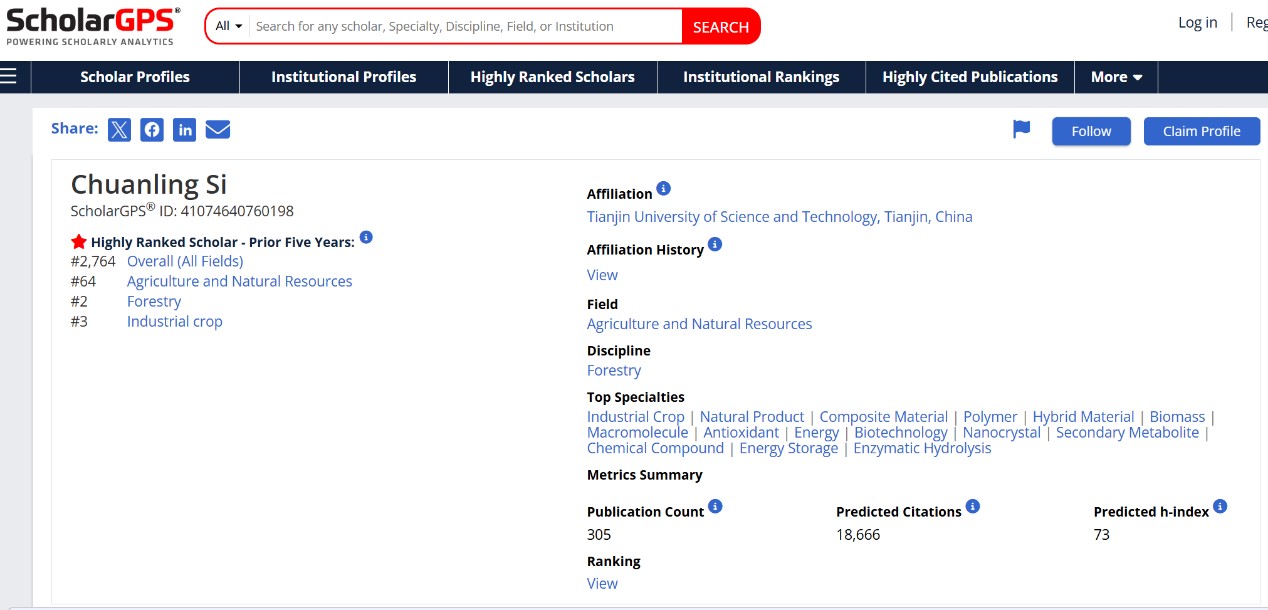Image resolution: width=1268 pixels, height=610 pixels.
Task: Click the scholar search input field
Action: [x=465, y=26]
